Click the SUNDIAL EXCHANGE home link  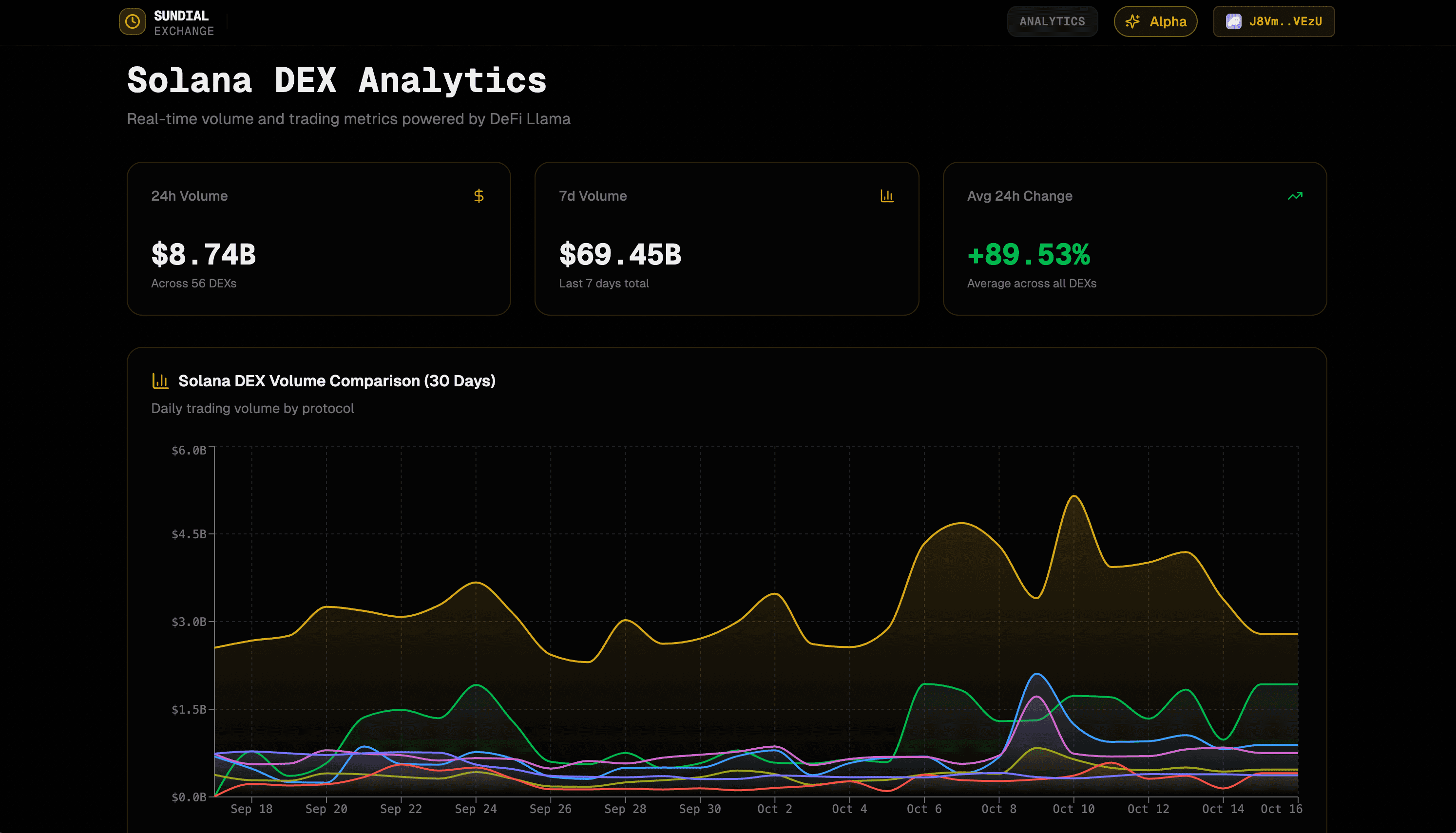(x=183, y=23)
